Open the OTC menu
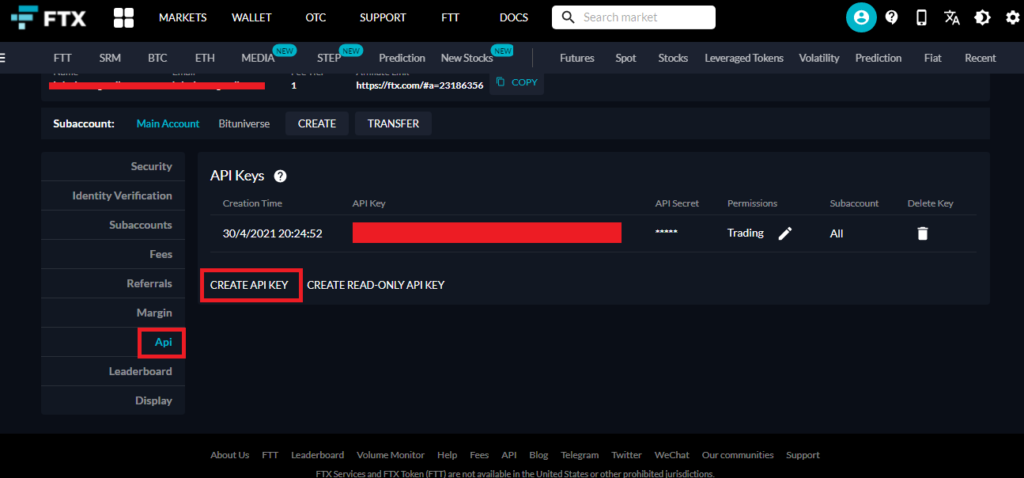 pos(315,18)
